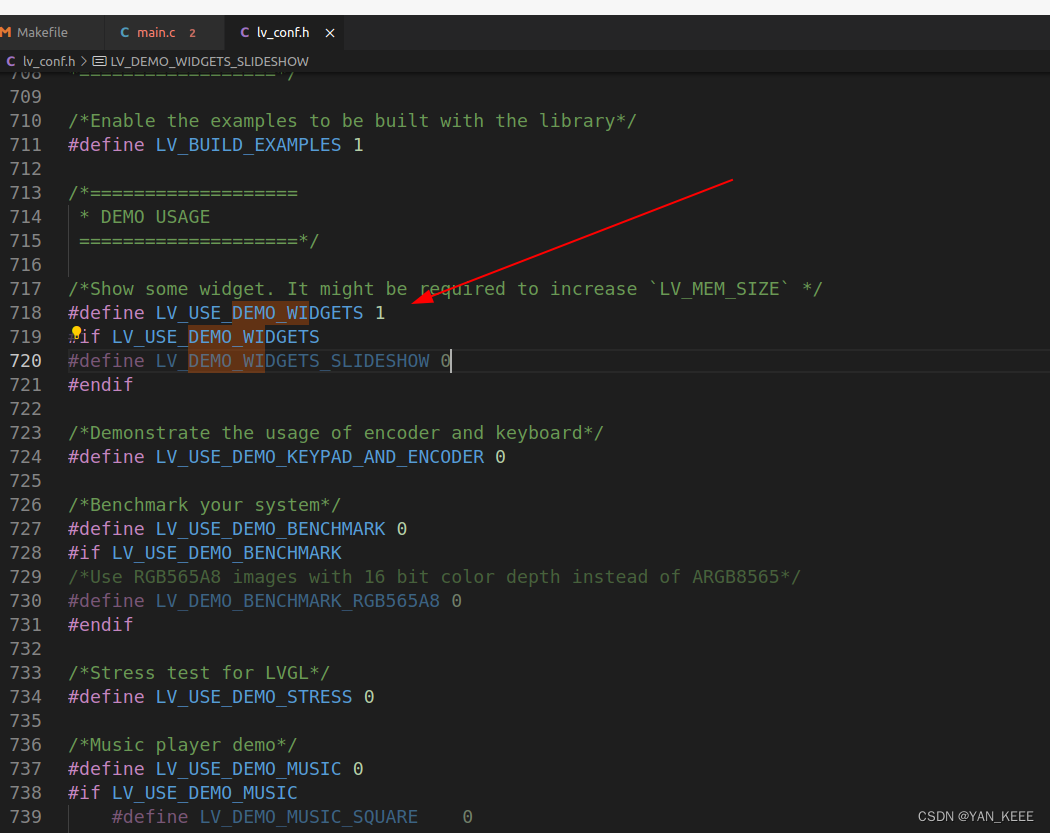Click line number 734 in gutter
1050x833 pixels.
[x=25, y=697]
